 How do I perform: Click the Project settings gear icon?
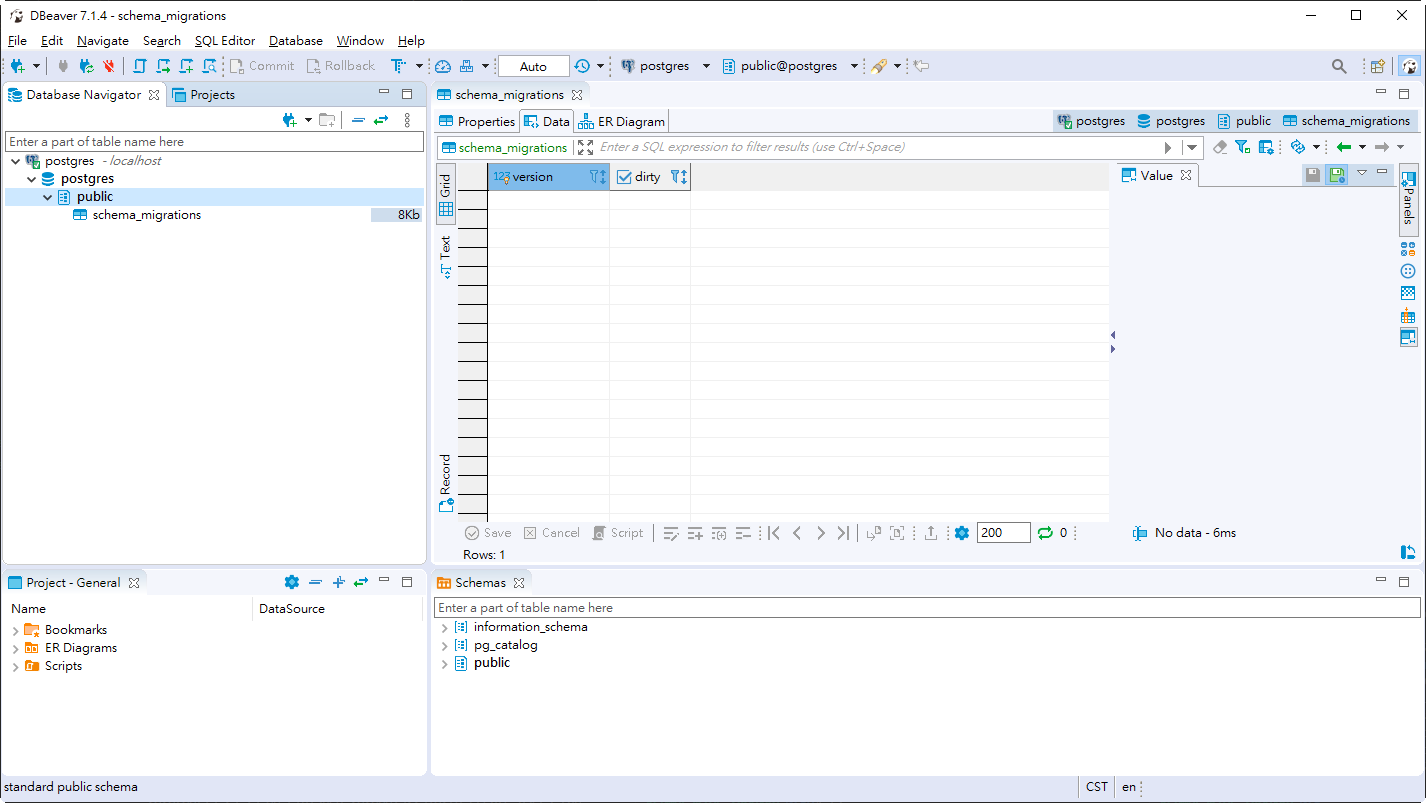click(x=292, y=582)
